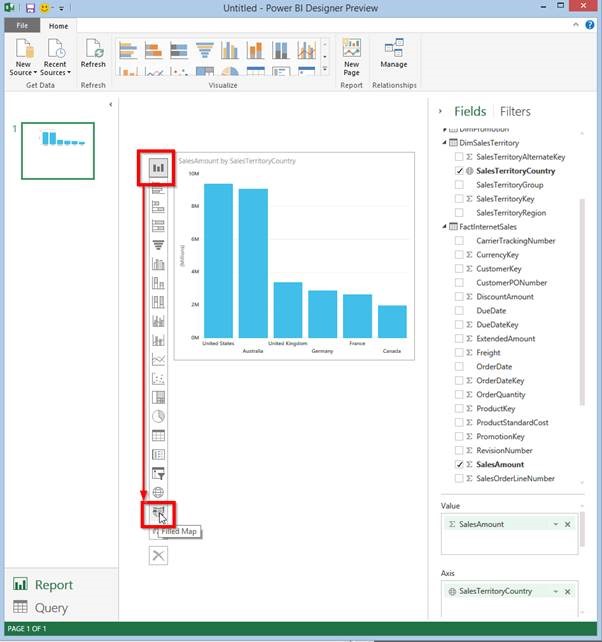This screenshot has height=642, width=602.
Task: Check SalesTerritoryRegion field
Action: point(459,212)
